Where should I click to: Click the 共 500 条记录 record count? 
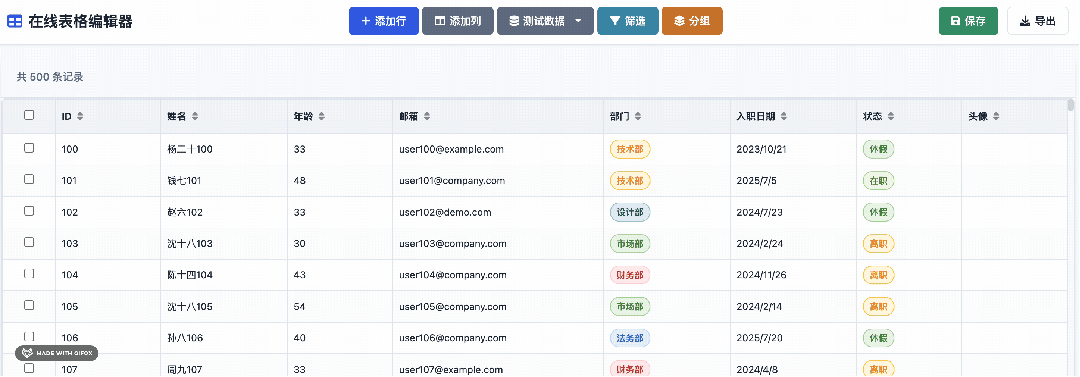50,77
